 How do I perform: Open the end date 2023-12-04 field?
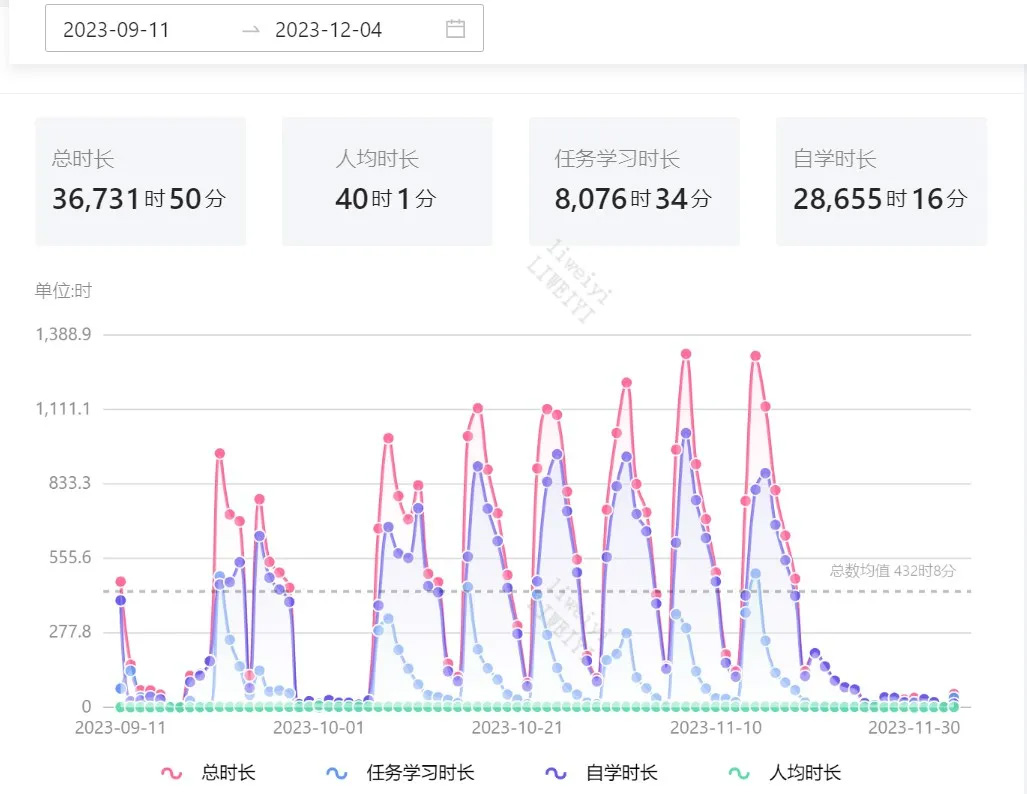(x=329, y=30)
